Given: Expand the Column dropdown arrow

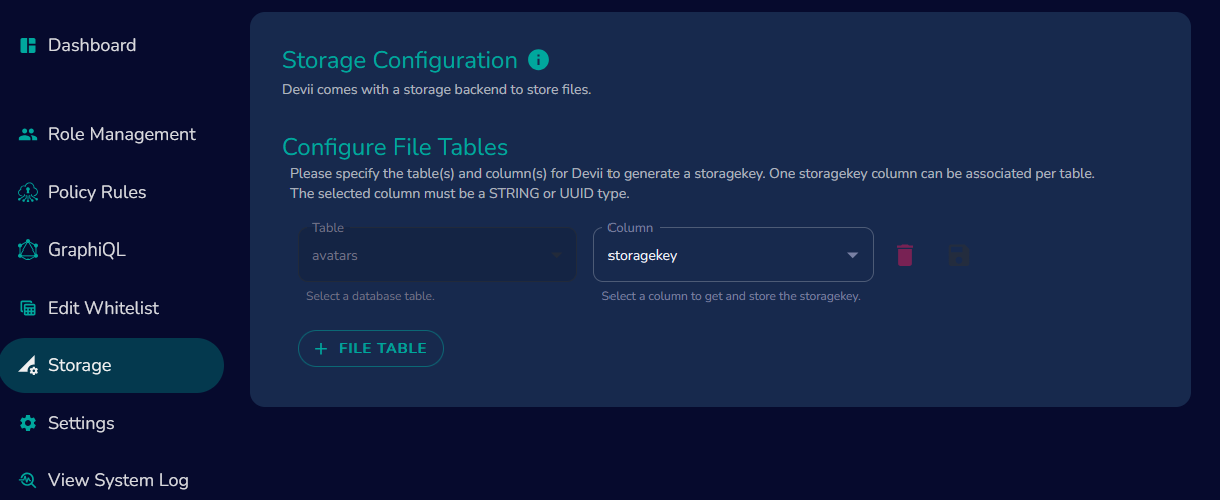Looking at the screenshot, I should click(x=853, y=255).
